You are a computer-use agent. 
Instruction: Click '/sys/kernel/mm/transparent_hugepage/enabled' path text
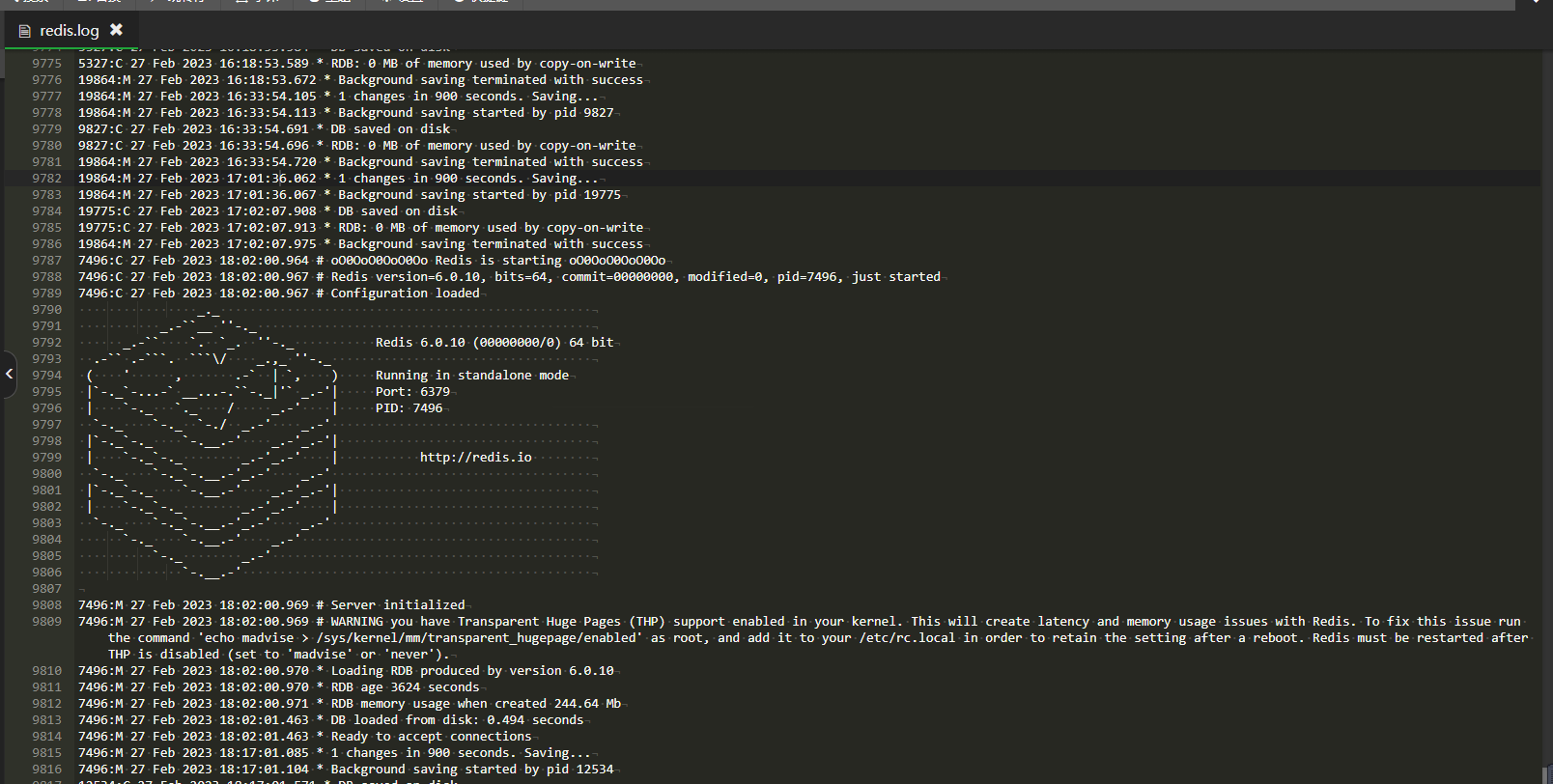(476, 638)
